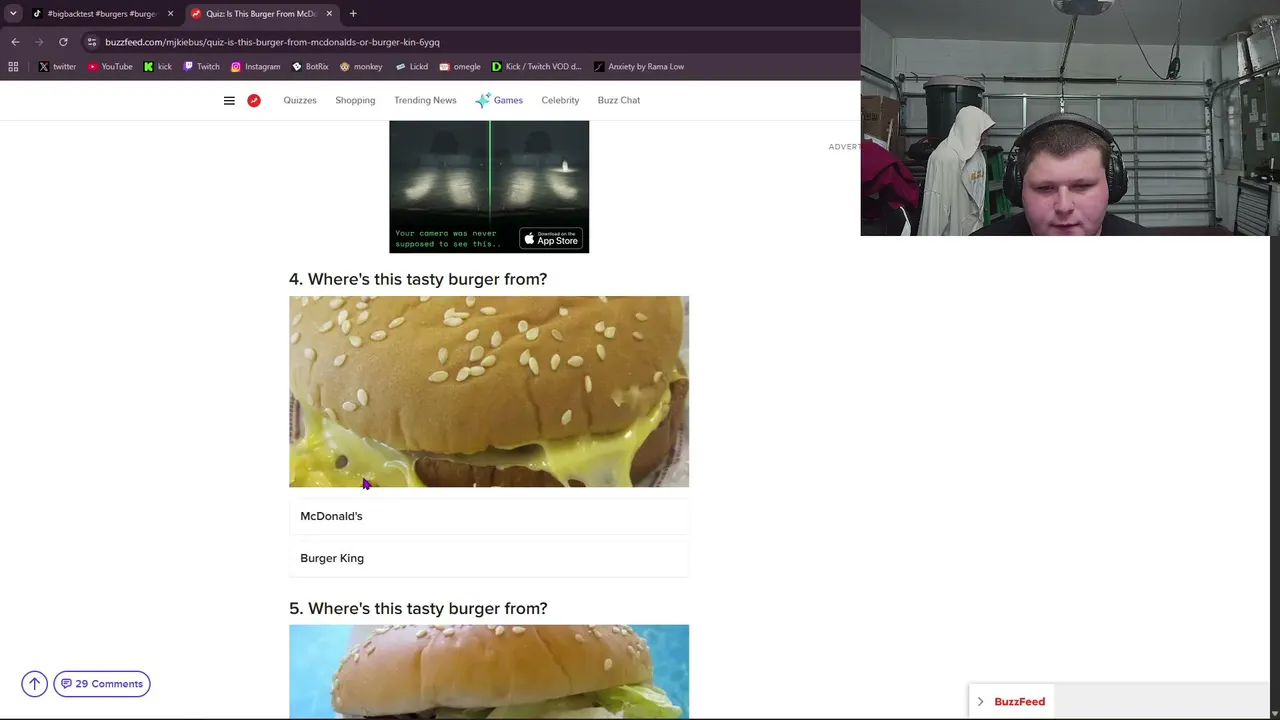Click the BuzzFeed label in bottom panel
This screenshot has width=1280, height=720.
1020,702
